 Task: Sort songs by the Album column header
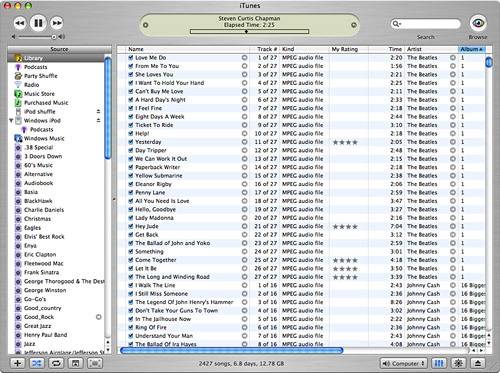tap(472, 49)
